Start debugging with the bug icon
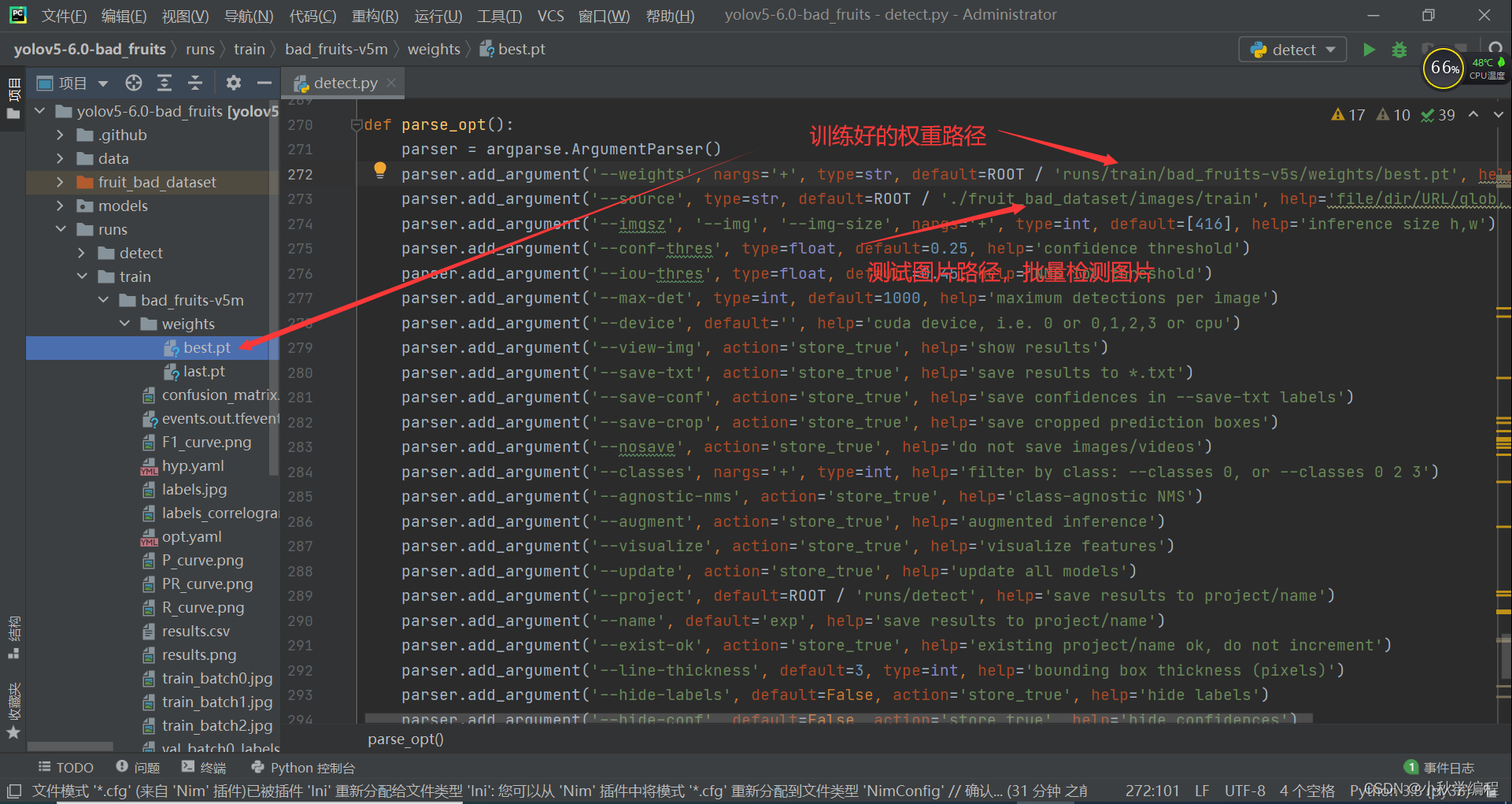The image size is (1512, 804). click(x=1399, y=50)
